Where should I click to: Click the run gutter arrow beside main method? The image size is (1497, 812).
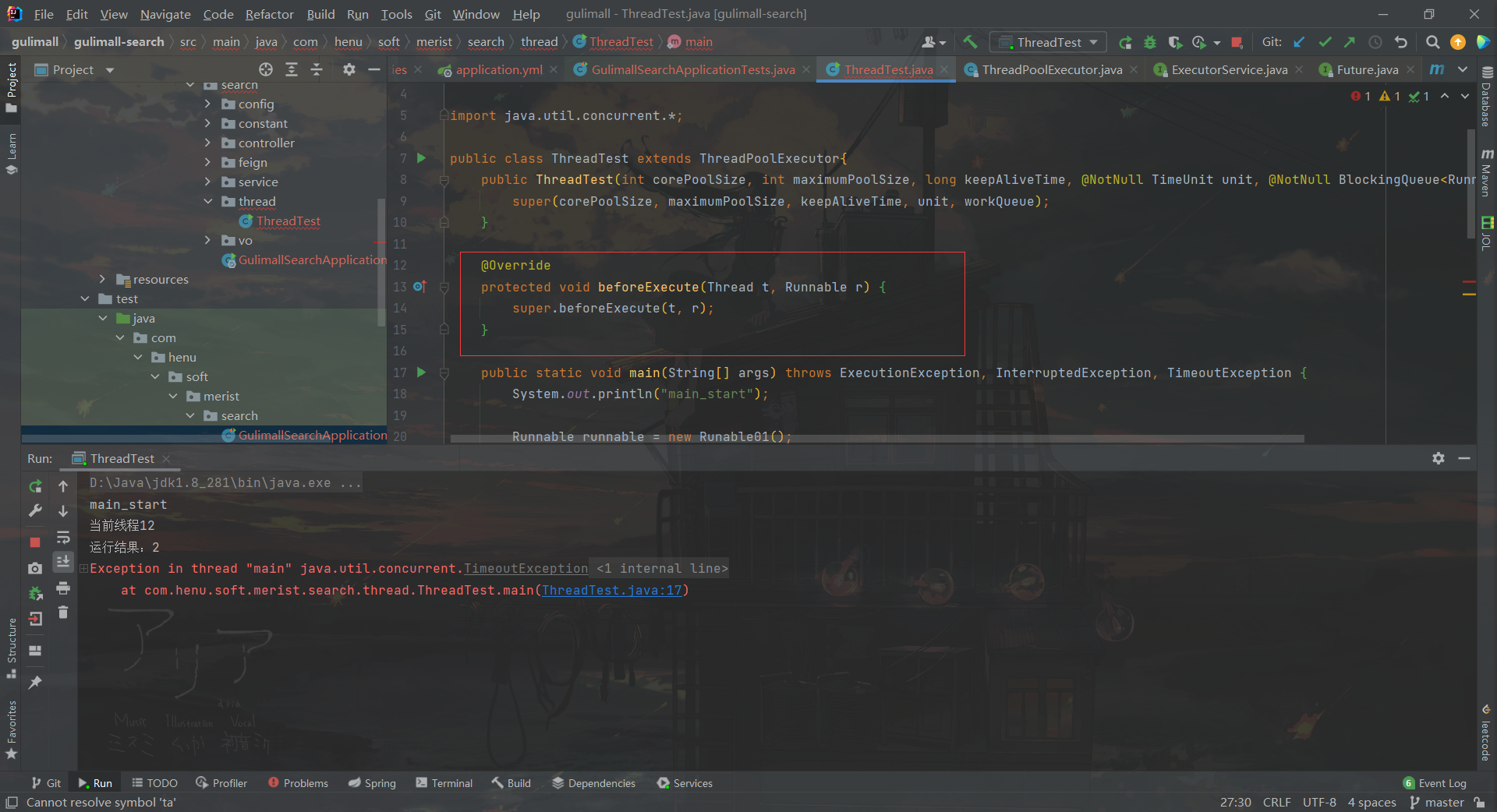(422, 372)
